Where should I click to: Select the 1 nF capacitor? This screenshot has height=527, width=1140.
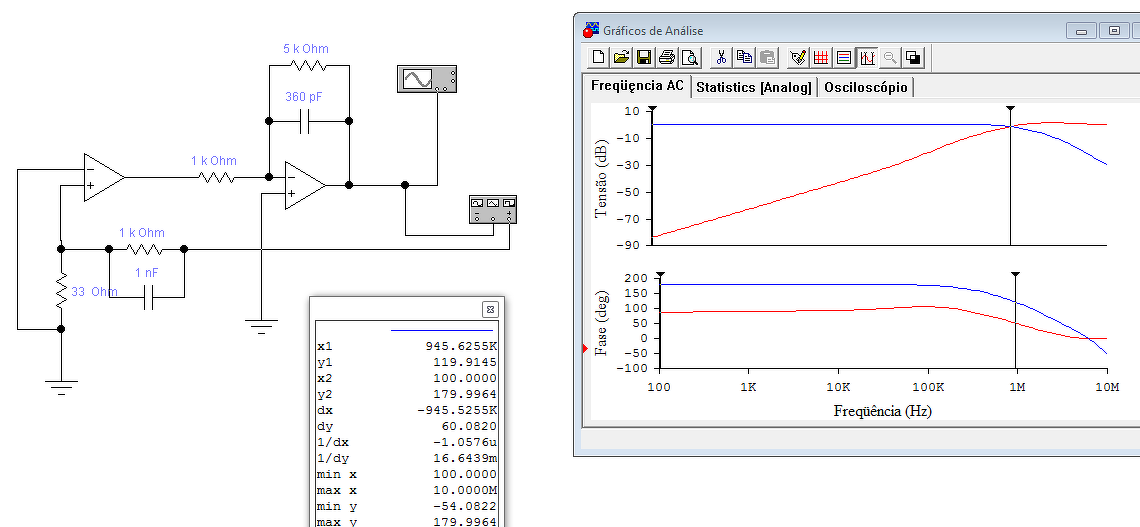[148, 297]
